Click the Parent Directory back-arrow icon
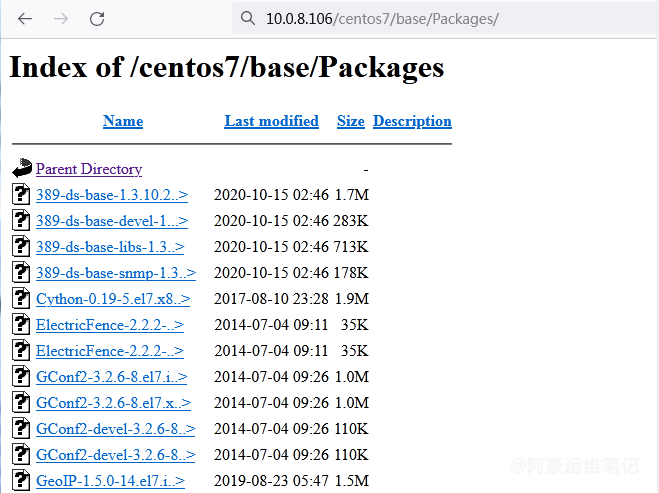The image size is (659, 493). tap(22, 168)
